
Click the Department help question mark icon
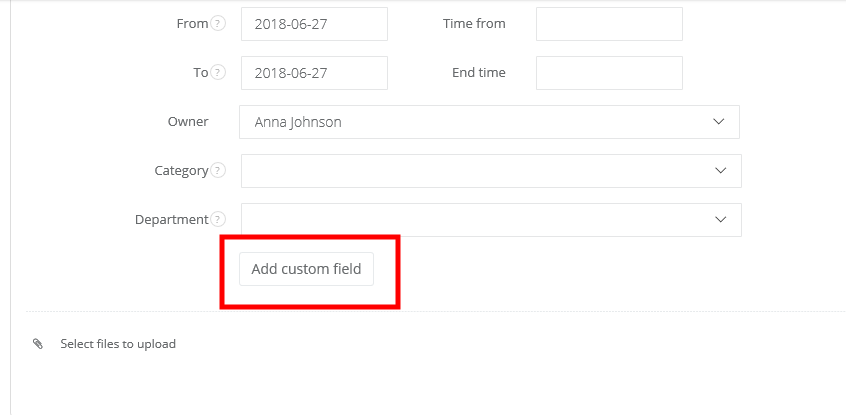point(219,220)
